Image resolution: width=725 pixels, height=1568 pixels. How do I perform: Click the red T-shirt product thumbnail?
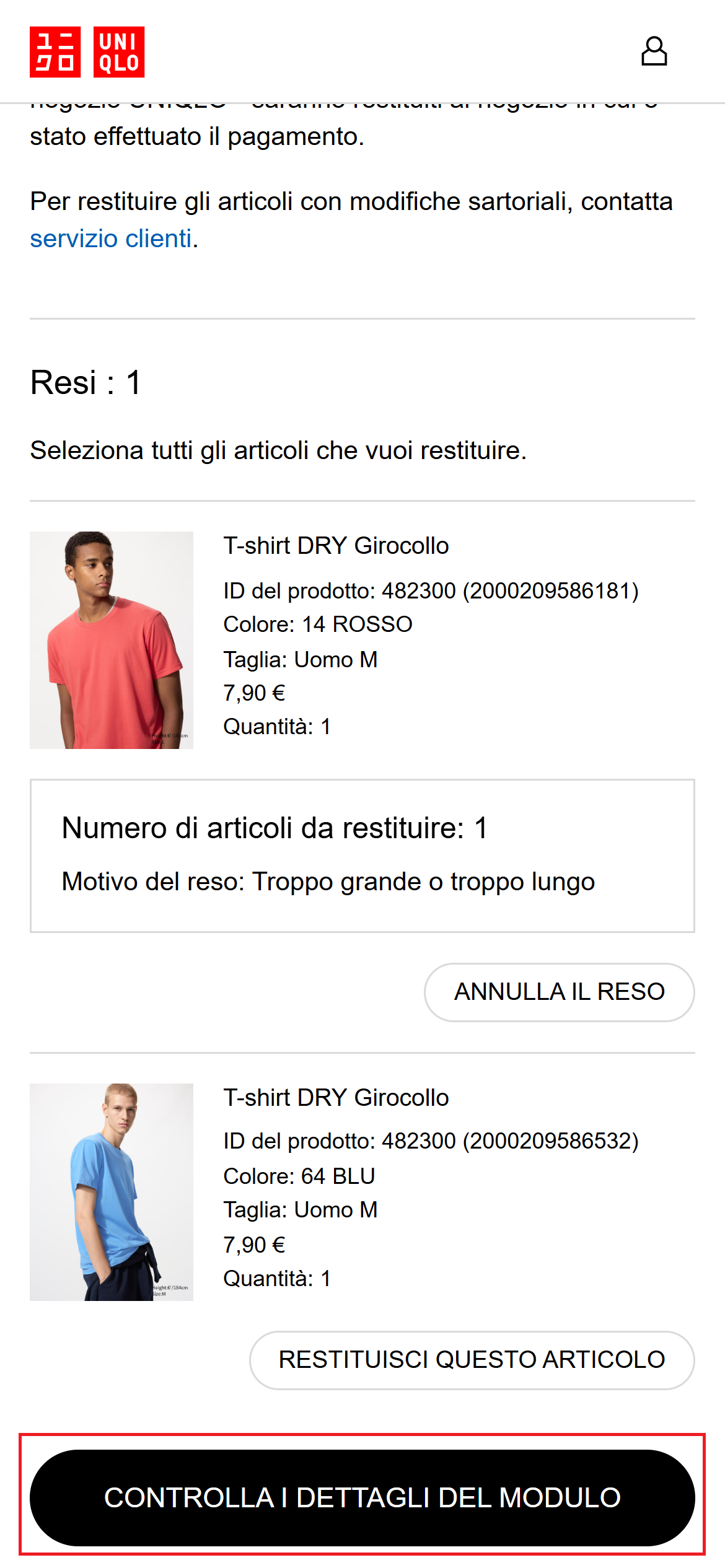[112, 640]
